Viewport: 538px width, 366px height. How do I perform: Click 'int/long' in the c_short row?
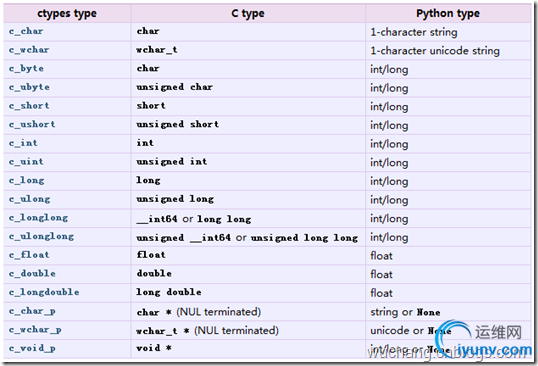pyautogui.click(x=389, y=107)
